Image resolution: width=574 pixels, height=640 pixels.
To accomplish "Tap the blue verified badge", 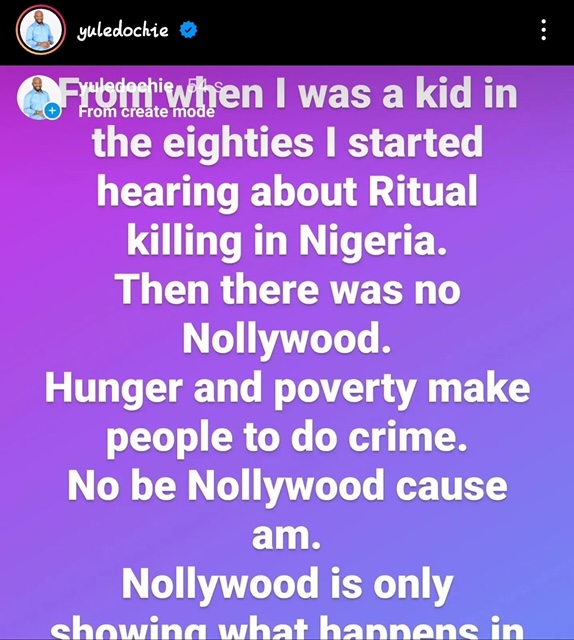I will click(189, 30).
